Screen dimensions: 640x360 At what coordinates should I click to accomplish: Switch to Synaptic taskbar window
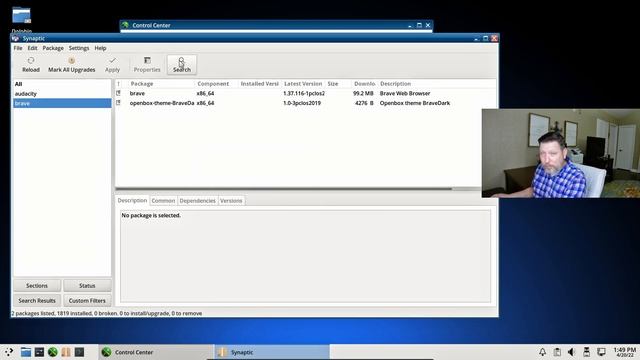pos(272,352)
